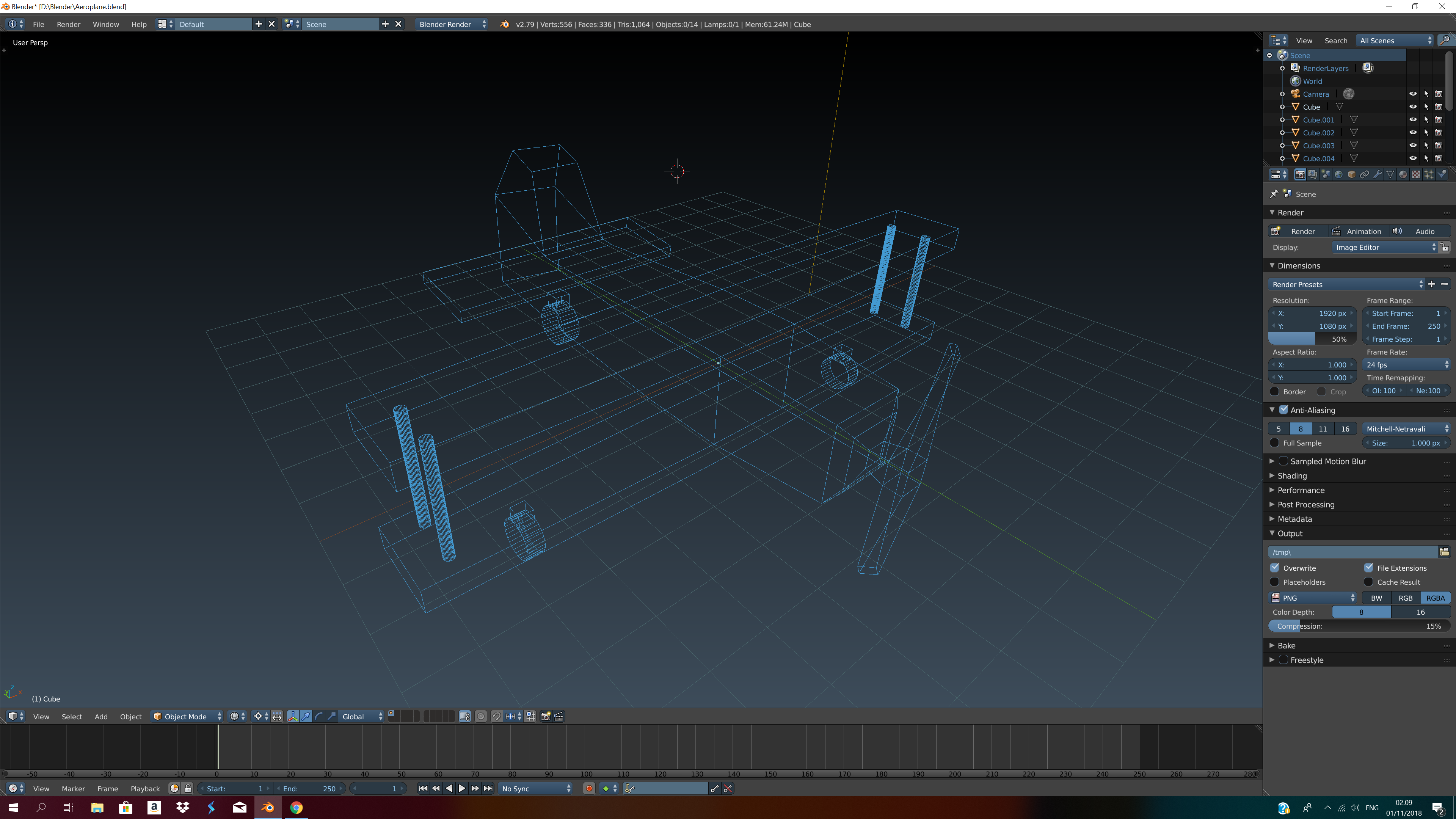This screenshot has width=1456, height=819.
Task: Open the Render menu in top bar
Action: tap(68, 24)
